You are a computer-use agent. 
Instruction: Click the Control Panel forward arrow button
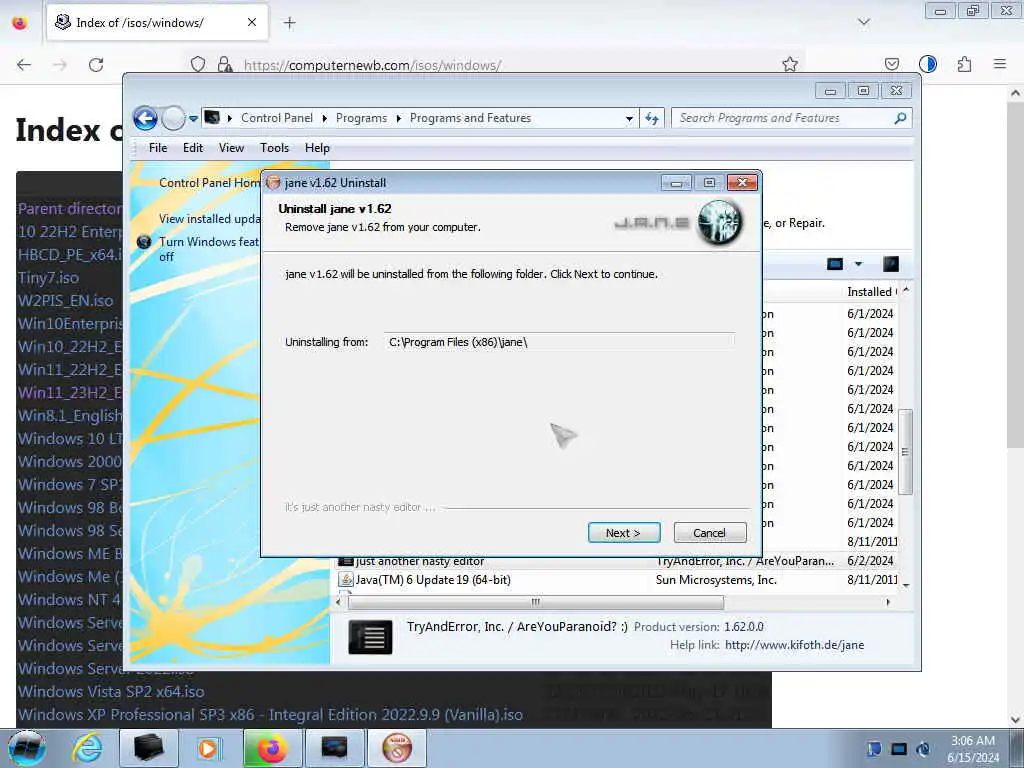(173, 118)
